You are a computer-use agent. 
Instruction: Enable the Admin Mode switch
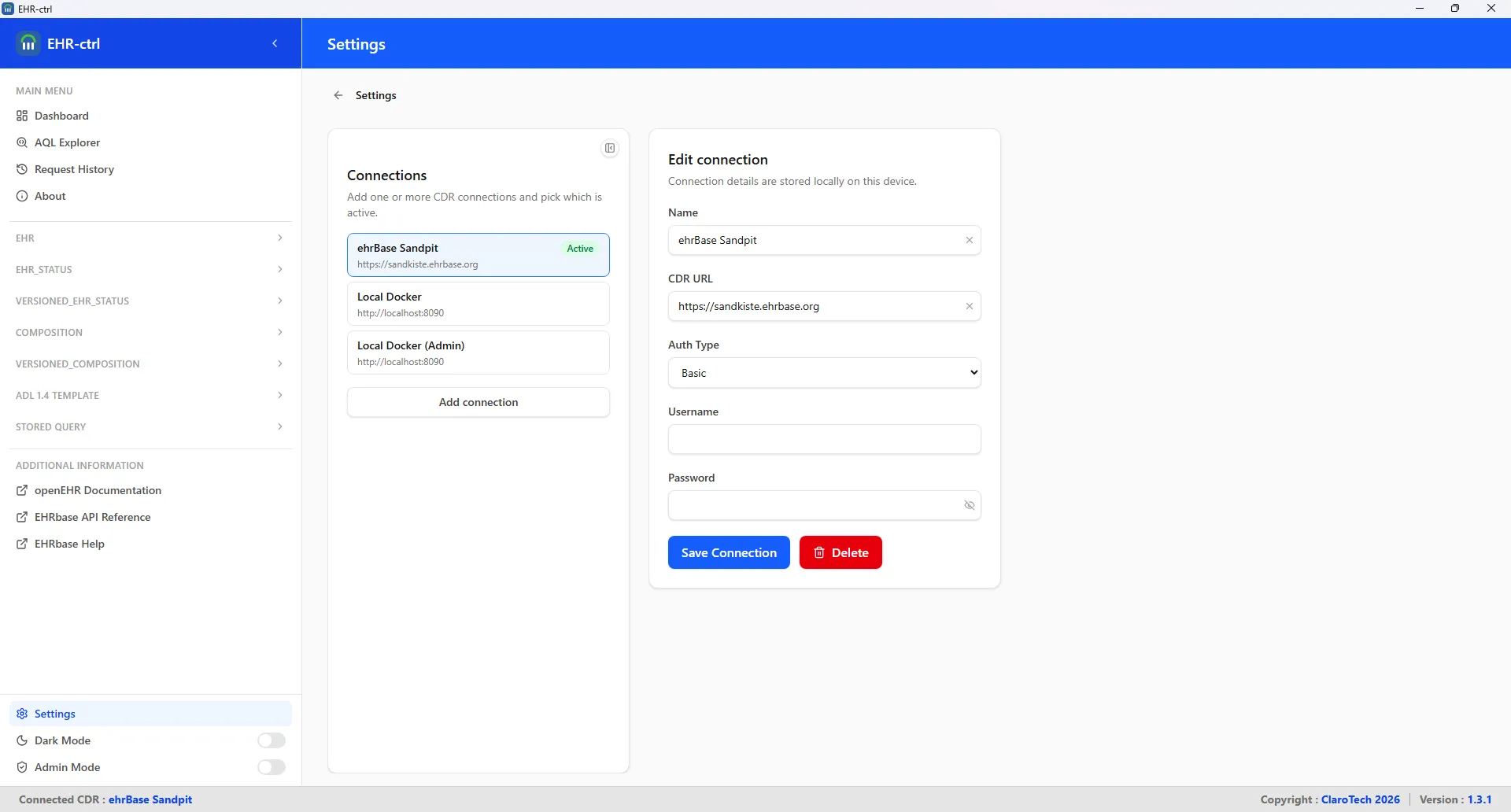point(272,767)
